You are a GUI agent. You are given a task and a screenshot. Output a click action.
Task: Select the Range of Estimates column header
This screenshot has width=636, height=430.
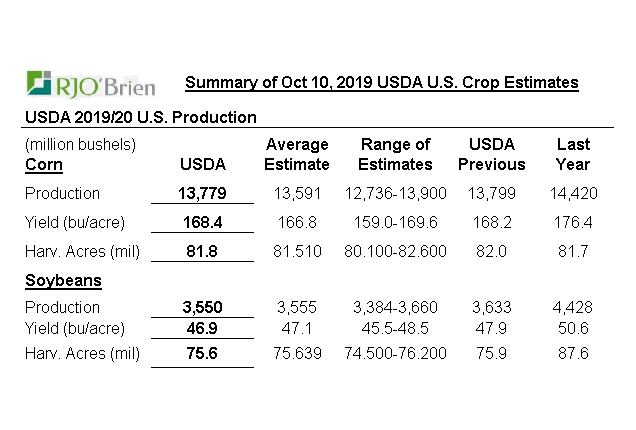click(x=395, y=154)
